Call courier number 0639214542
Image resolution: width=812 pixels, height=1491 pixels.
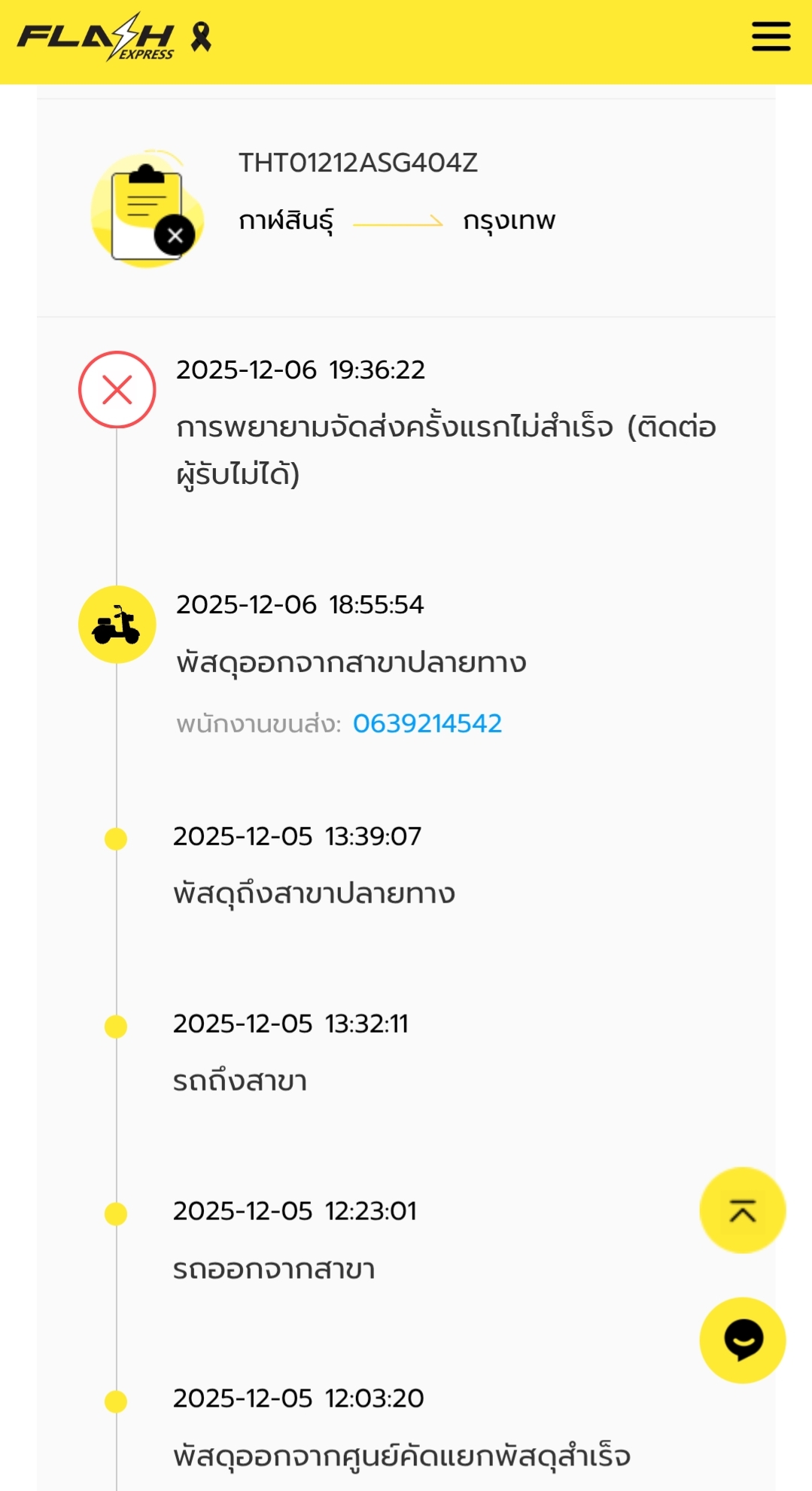427,723
